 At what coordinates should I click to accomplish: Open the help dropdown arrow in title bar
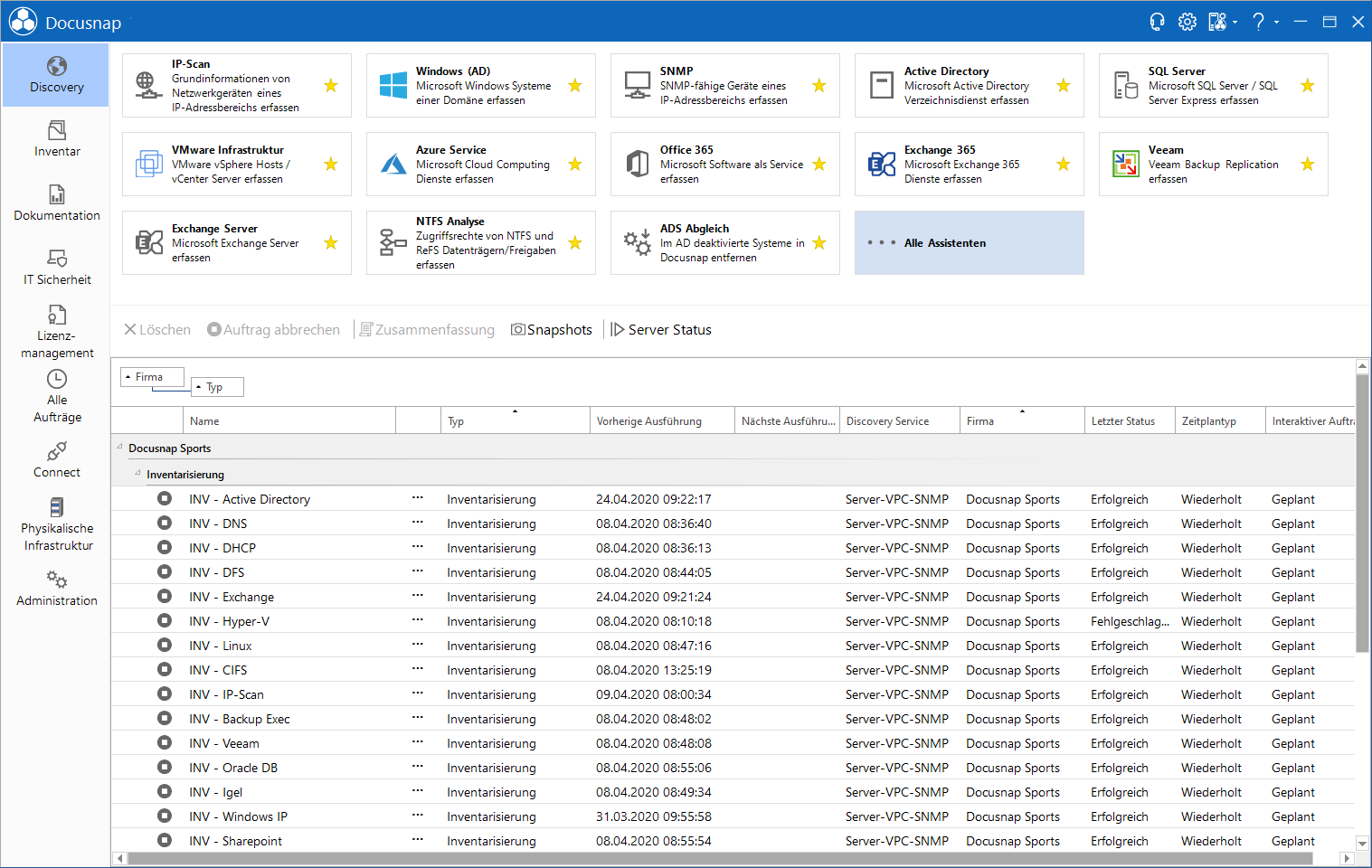click(1276, 22)
